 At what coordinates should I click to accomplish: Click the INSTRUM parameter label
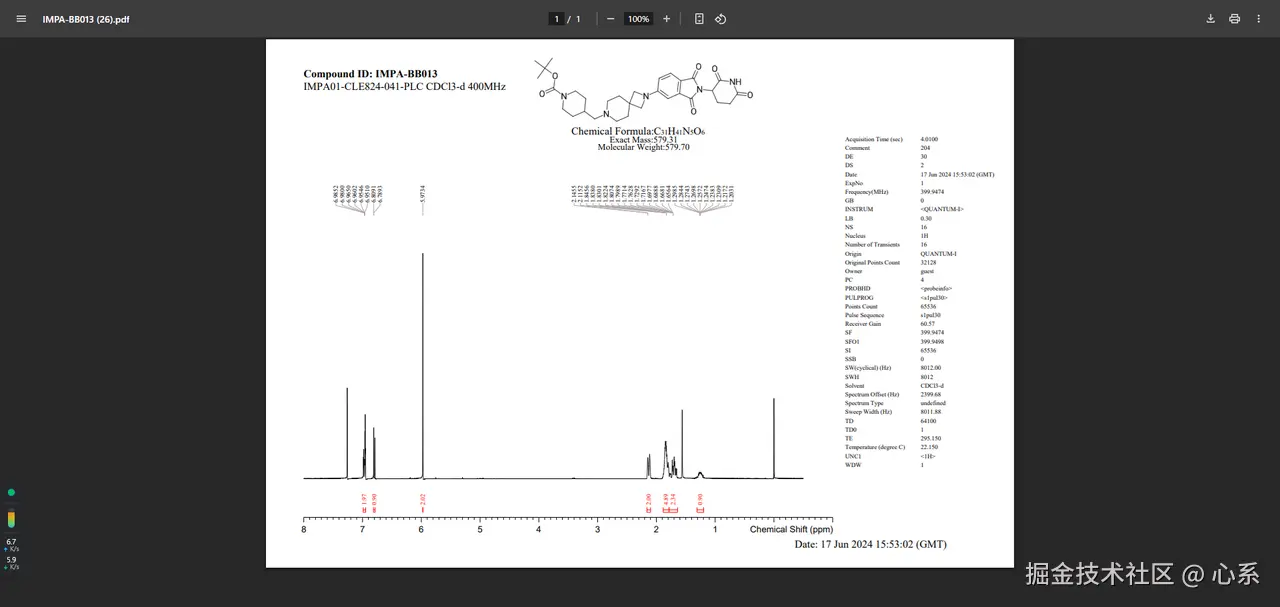pyautogui.click(x=858, y=209)
